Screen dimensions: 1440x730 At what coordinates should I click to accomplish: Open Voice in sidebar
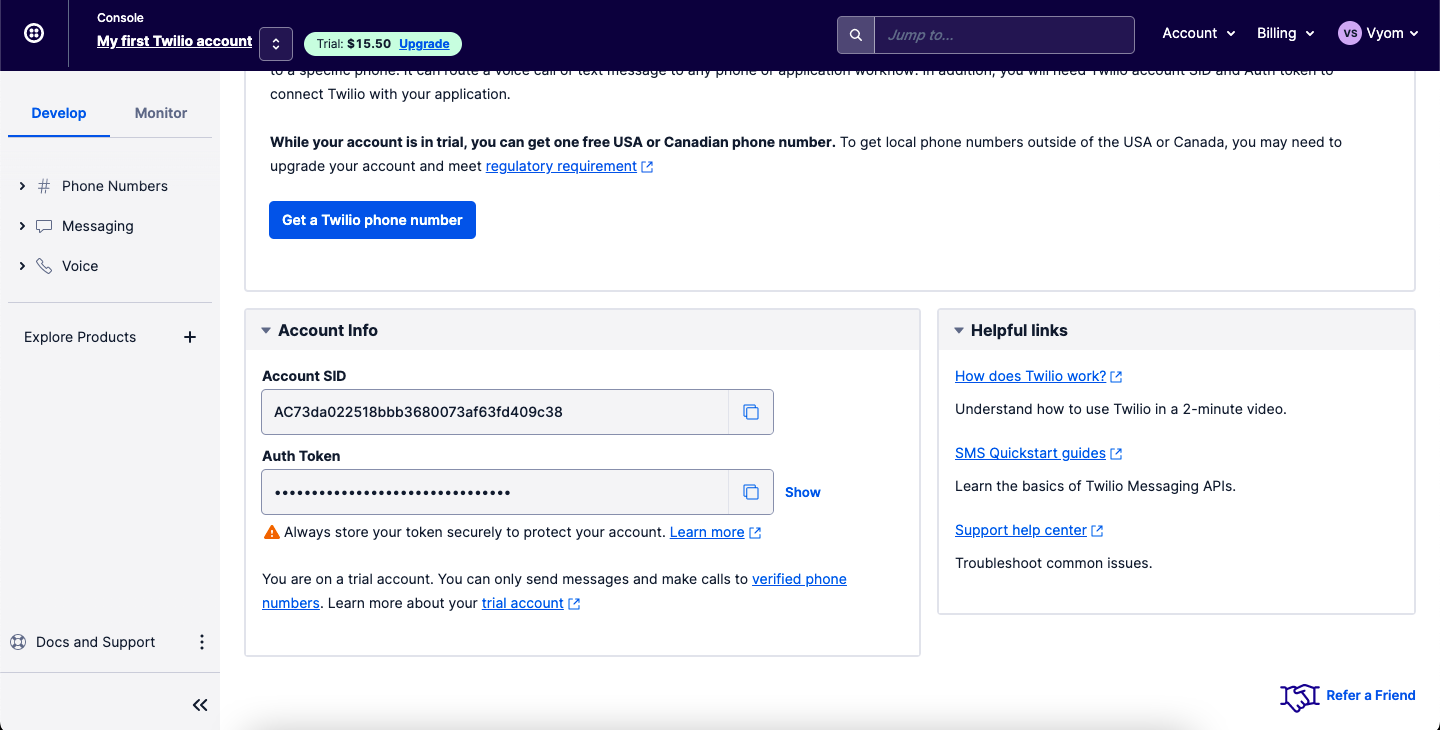click(80, 266)
